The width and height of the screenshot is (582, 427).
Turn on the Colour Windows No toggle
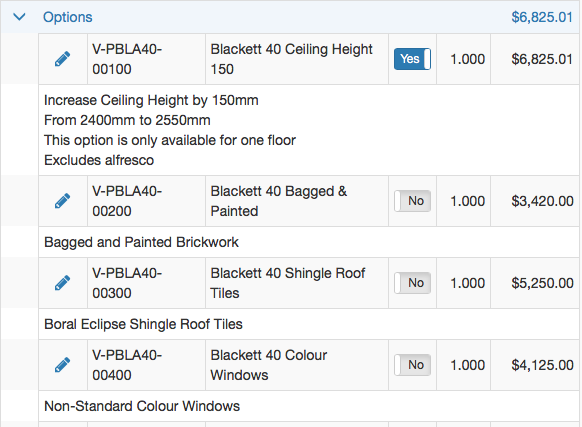(412, 365)
